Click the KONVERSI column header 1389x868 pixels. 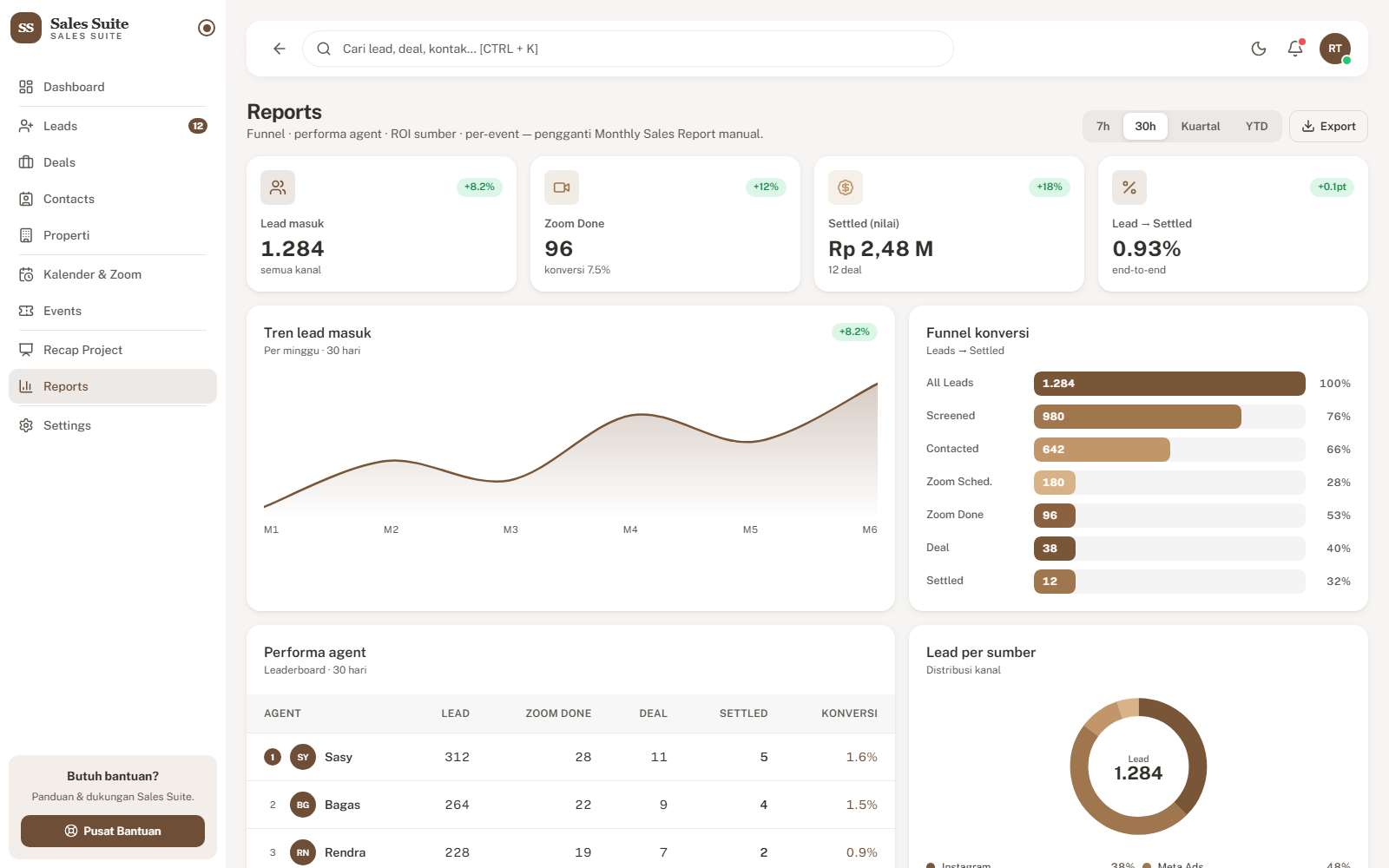(849, 713)
